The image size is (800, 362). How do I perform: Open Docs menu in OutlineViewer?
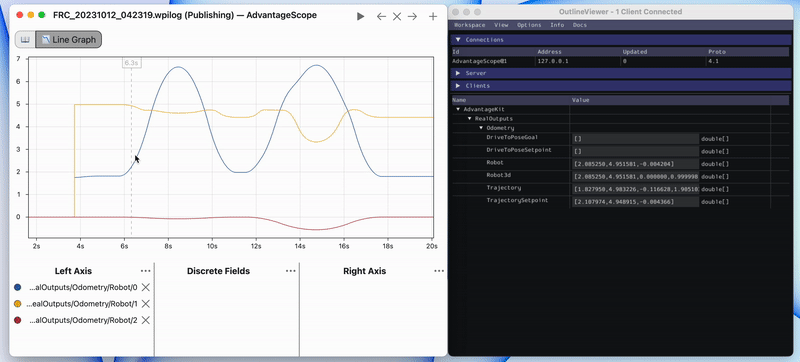(580, 25)
